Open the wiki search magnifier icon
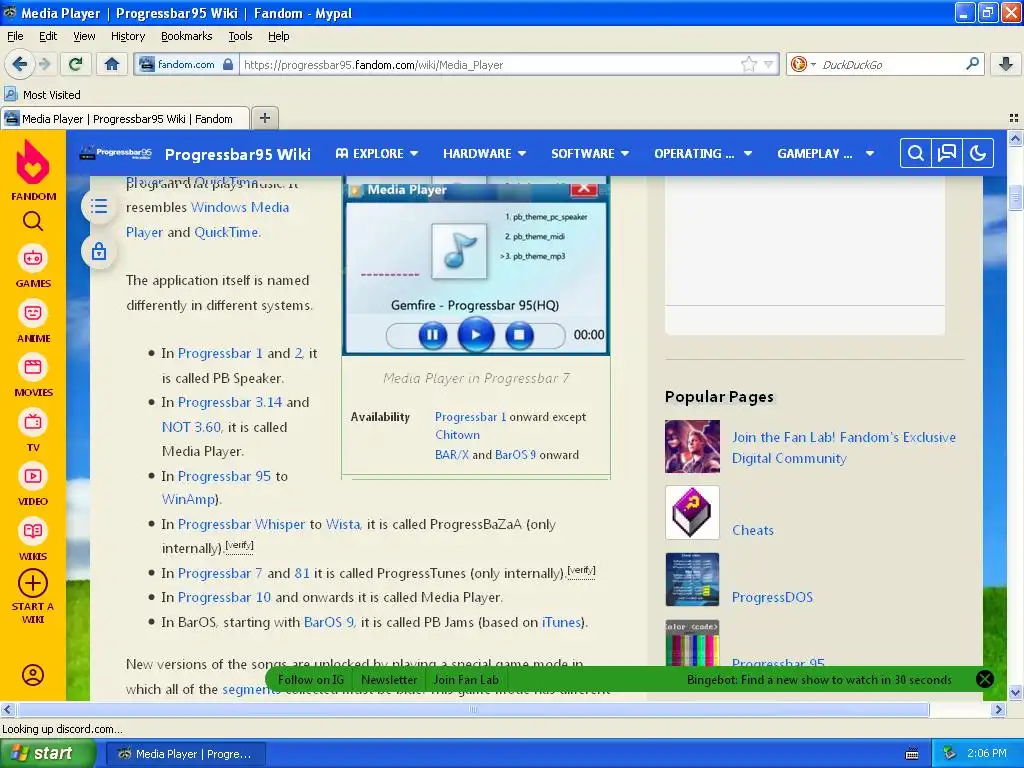 click(x=916, y=153)
